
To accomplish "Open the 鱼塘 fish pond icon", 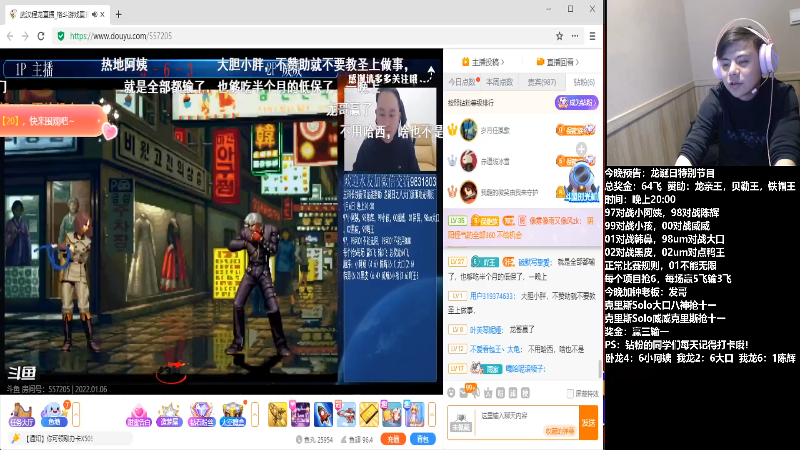I will pos(54,414).
